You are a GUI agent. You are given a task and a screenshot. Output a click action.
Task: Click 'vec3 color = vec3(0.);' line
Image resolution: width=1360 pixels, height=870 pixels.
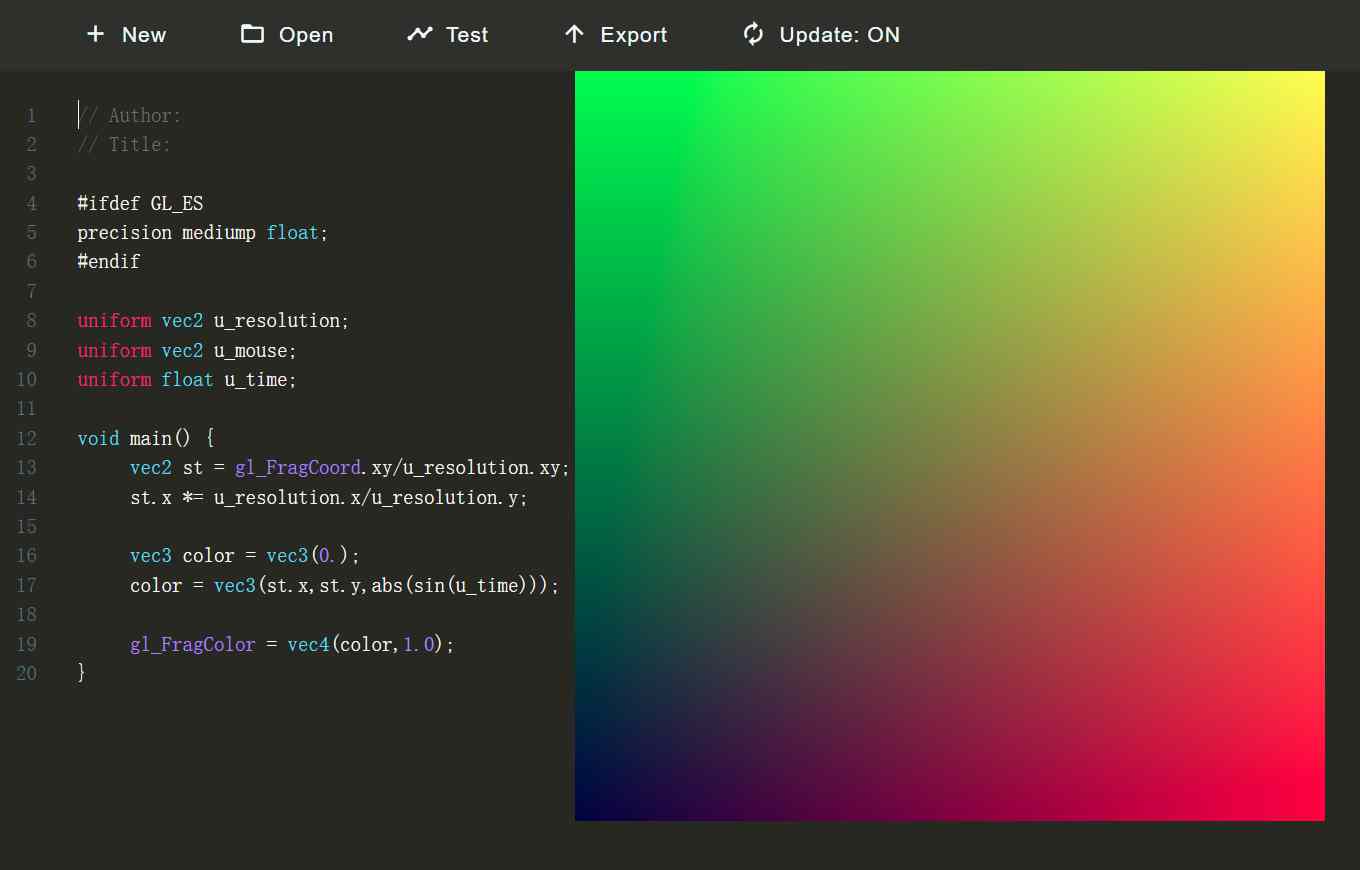tap(245, 555)
